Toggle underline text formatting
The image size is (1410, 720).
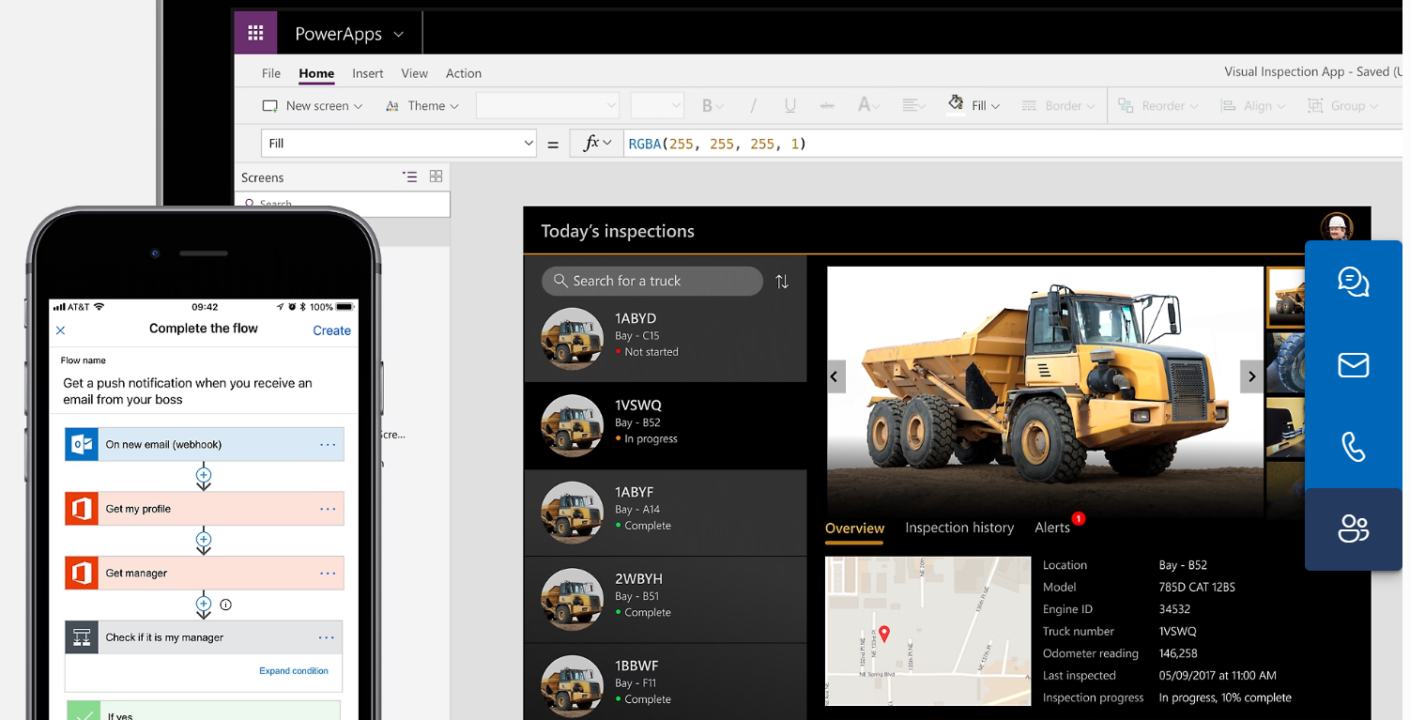point(790,105)
